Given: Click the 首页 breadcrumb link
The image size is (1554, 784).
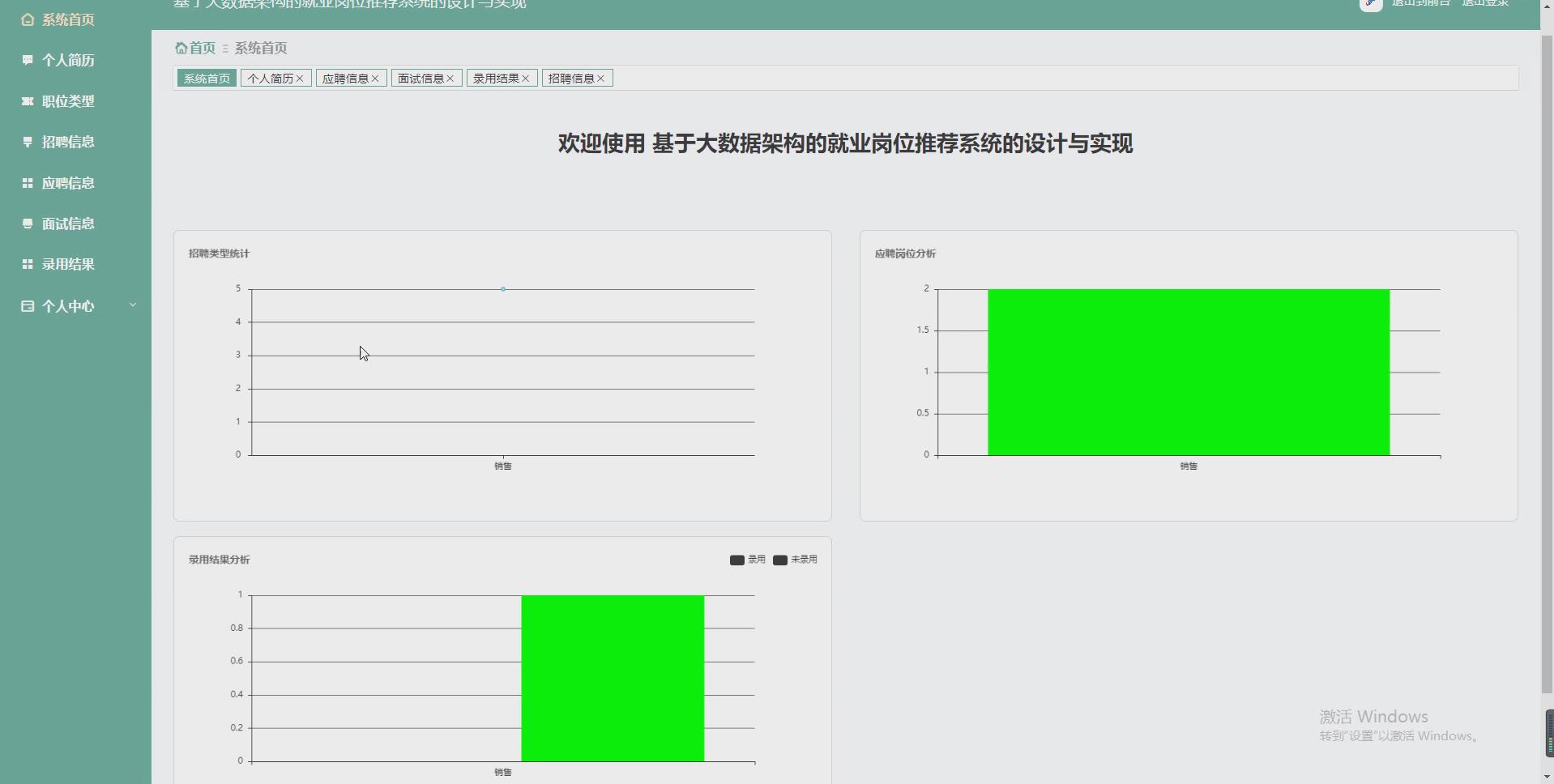Looking at the screenshot, I should [x=202, y=48].
